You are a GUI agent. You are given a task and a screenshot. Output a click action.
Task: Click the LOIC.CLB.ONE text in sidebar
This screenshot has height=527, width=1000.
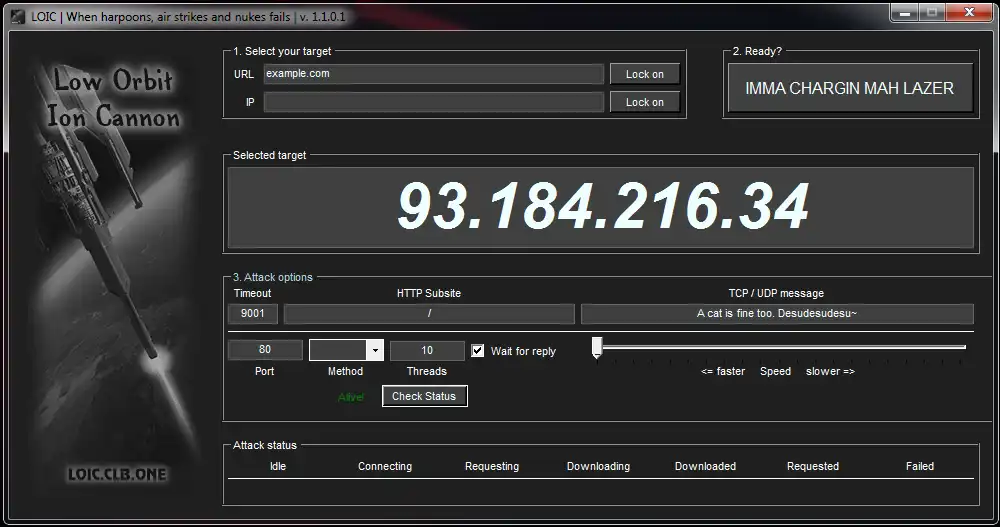tap(117, 474)
